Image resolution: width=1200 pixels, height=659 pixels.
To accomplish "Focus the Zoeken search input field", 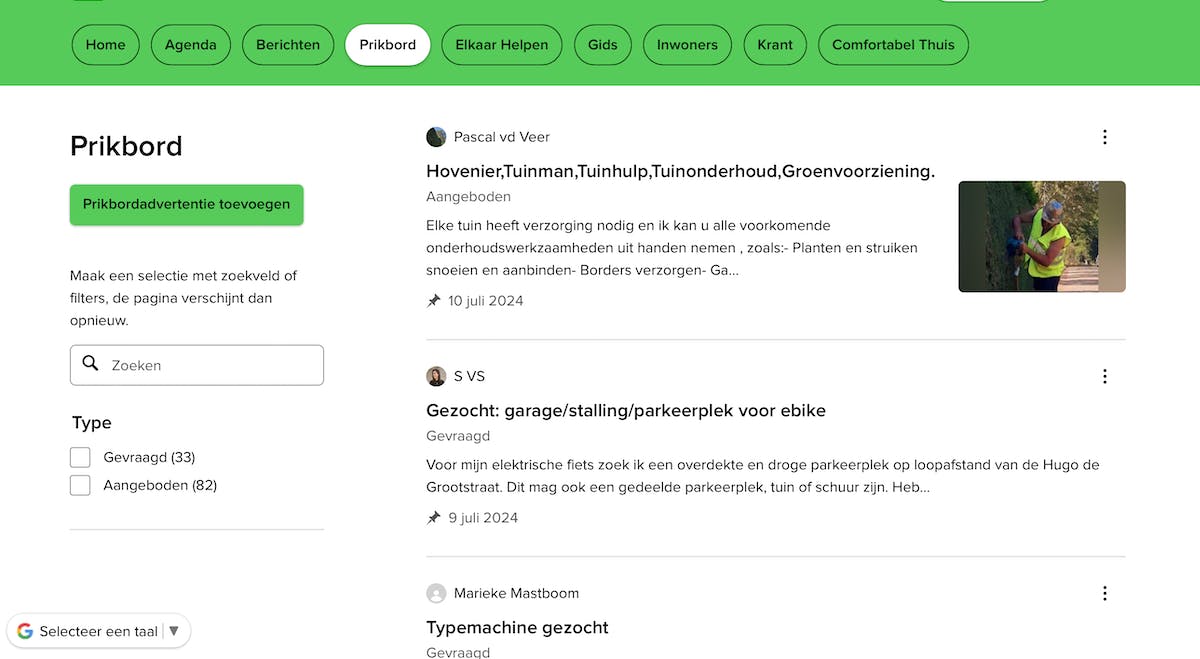I will coord(210,365).
